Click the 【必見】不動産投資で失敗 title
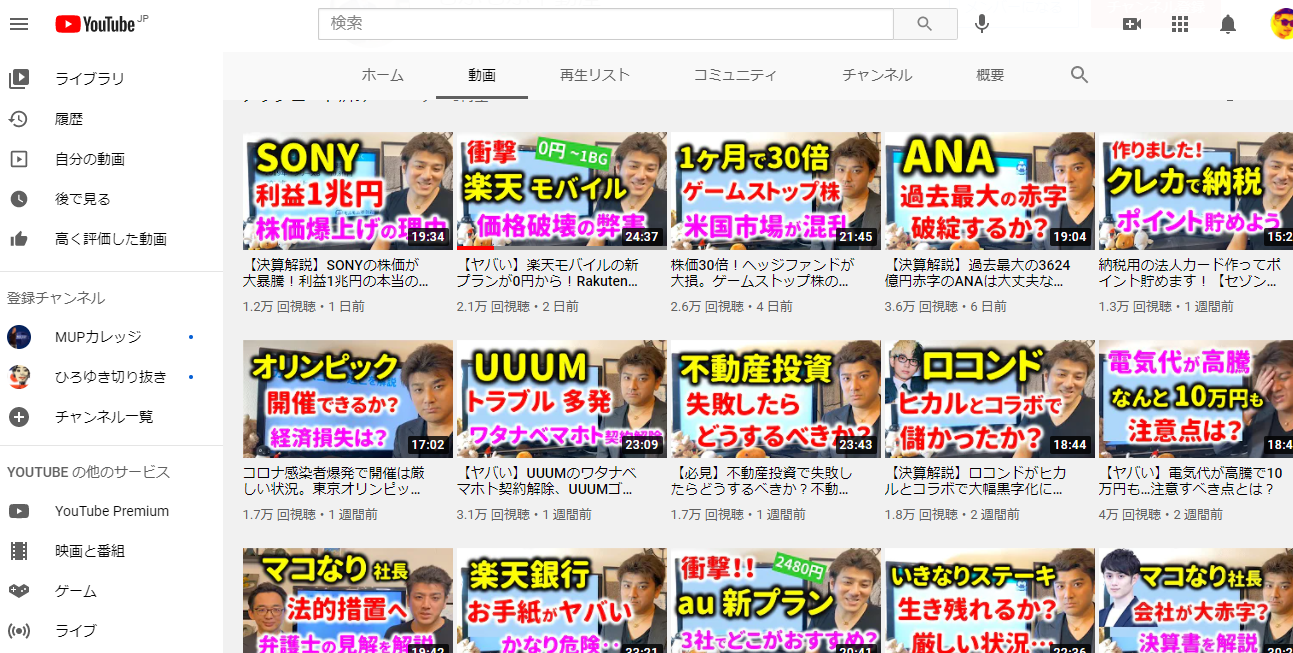The height and width of the screenshot is (653, 1293). coord(763,481)
